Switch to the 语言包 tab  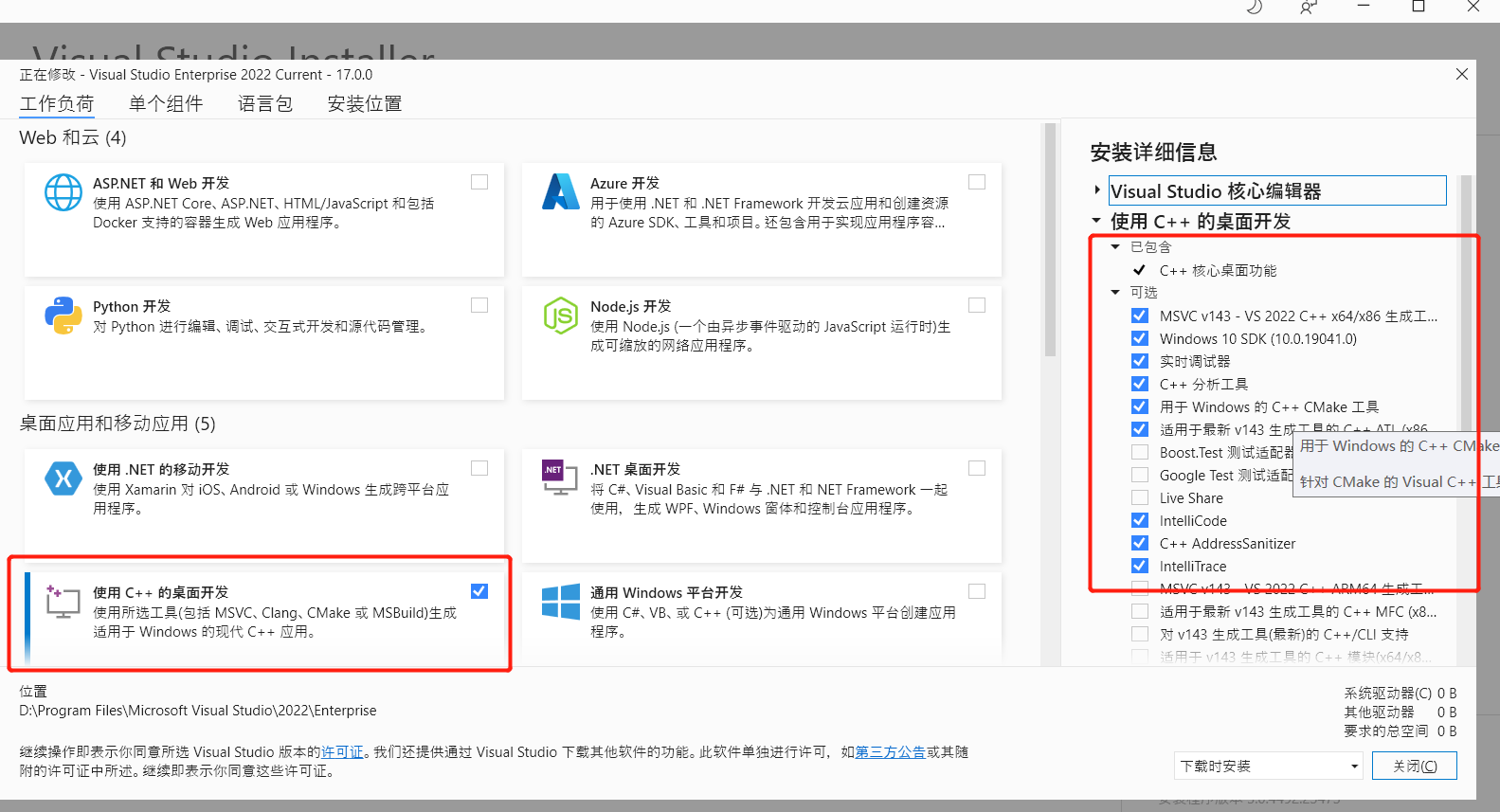coord(265,103)
